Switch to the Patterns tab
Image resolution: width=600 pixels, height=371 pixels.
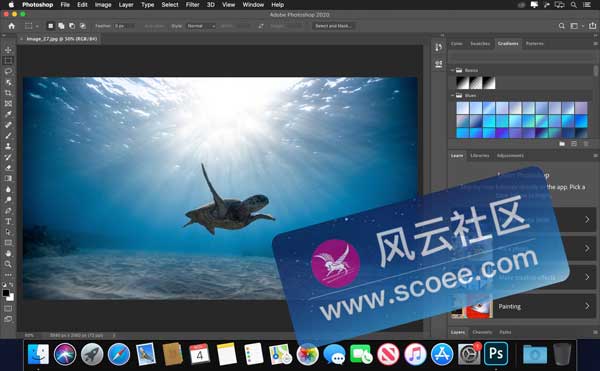tap(535, 44)
